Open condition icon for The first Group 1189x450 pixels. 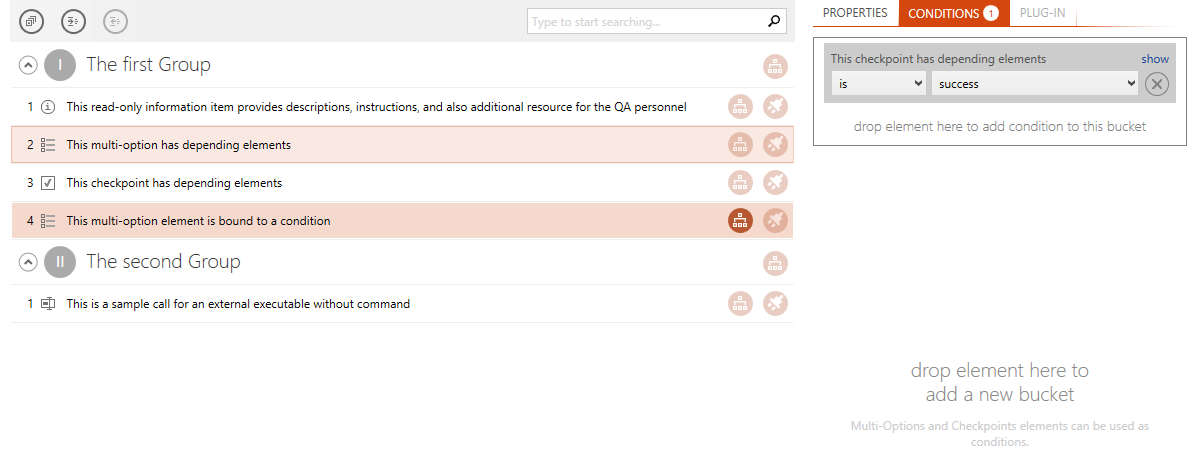(x=775, y=66)
